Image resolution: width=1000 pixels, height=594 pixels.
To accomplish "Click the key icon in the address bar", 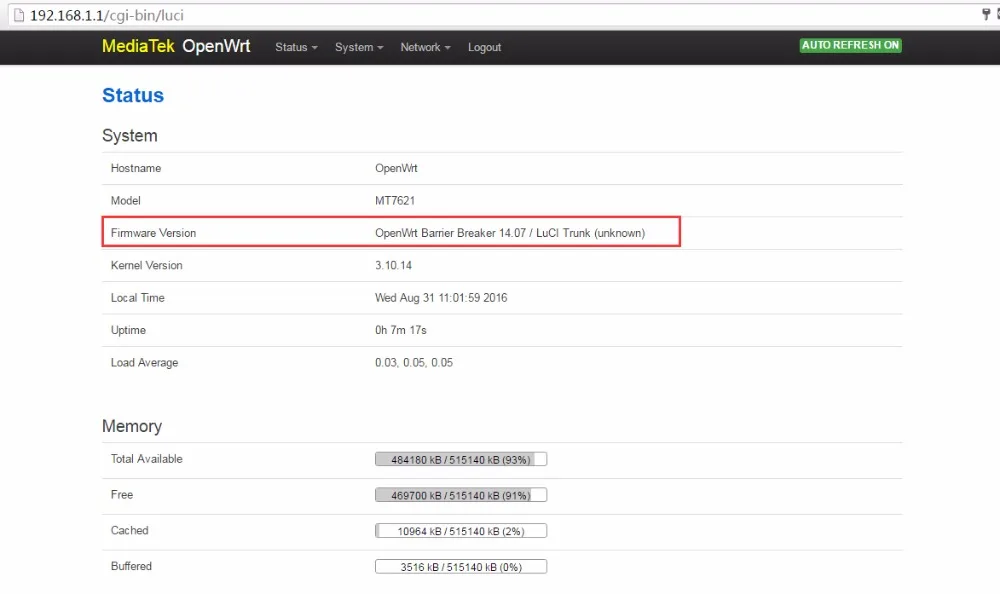I will 986,15.
